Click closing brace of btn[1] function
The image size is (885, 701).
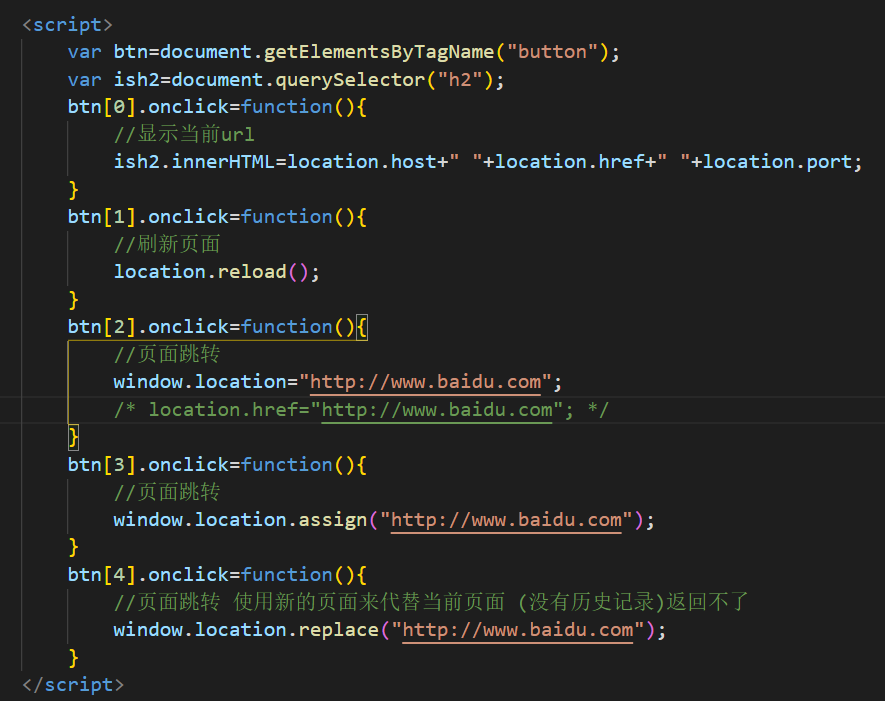73,300
